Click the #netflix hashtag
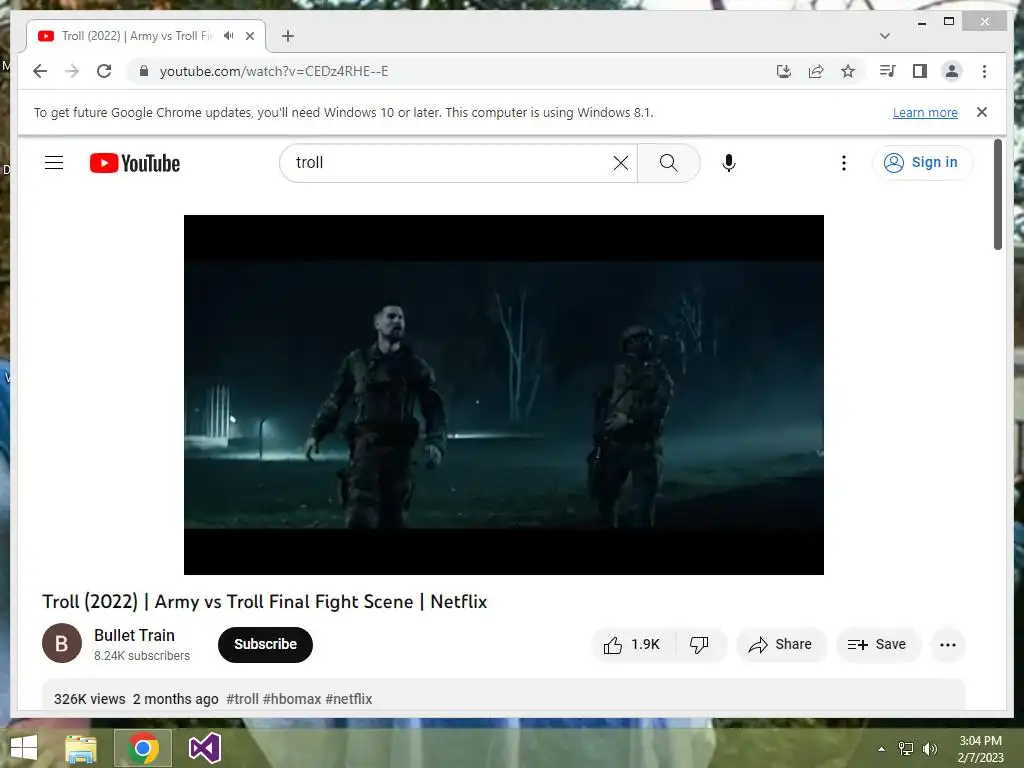 [349, 699]
